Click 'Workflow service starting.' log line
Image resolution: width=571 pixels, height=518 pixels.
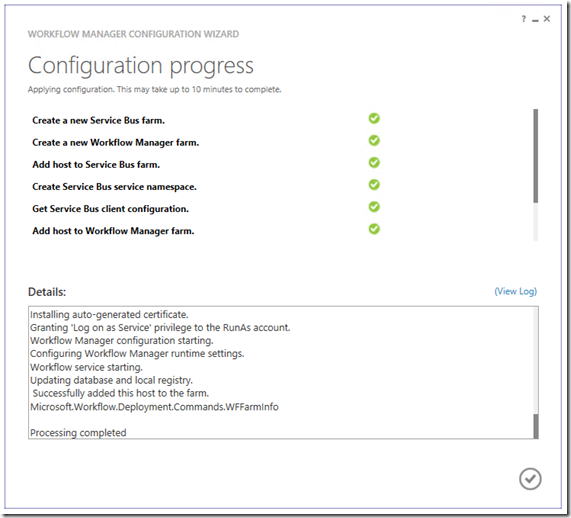86,367
